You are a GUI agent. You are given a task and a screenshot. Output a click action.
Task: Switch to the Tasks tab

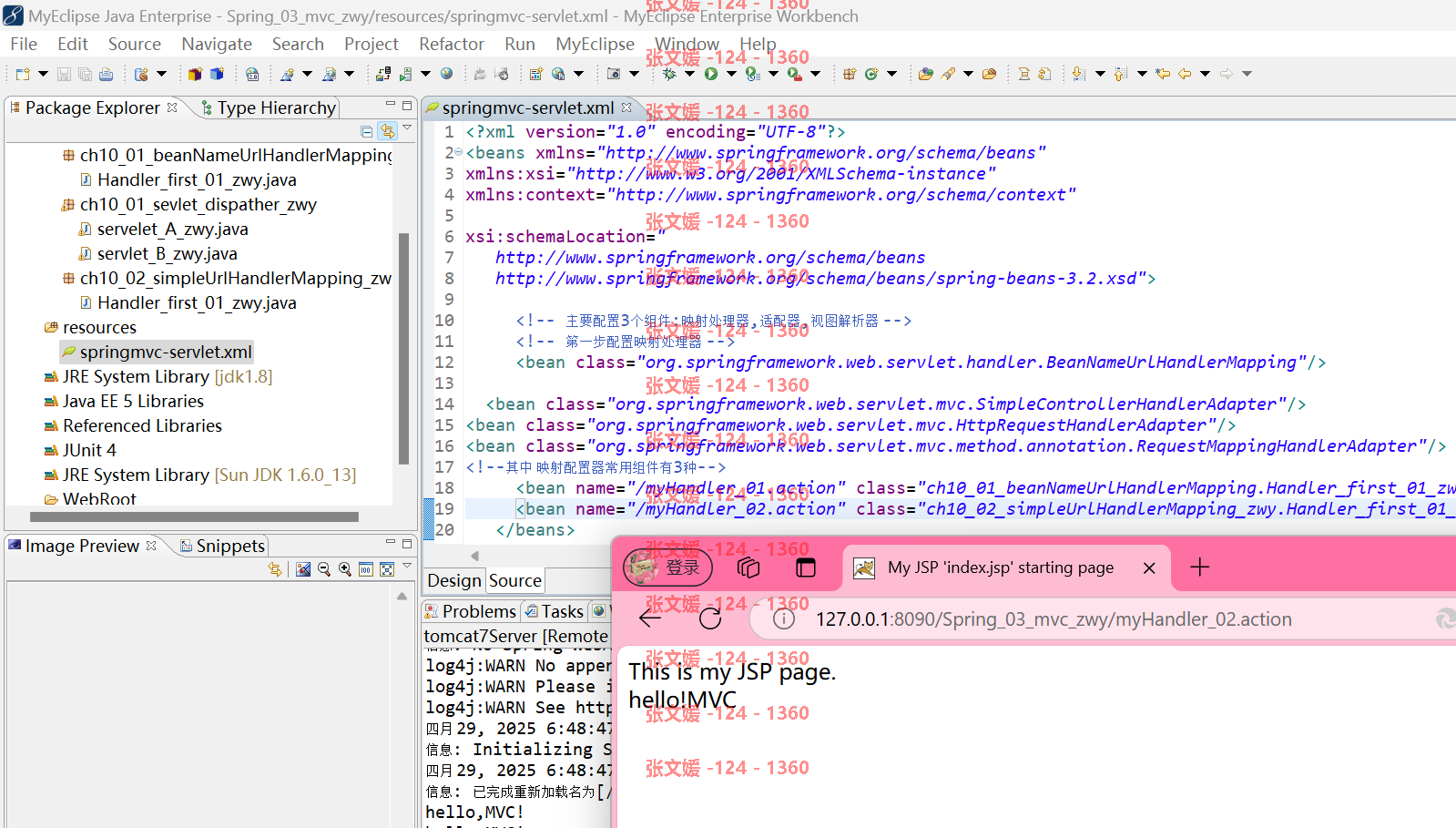pos(554,611)
